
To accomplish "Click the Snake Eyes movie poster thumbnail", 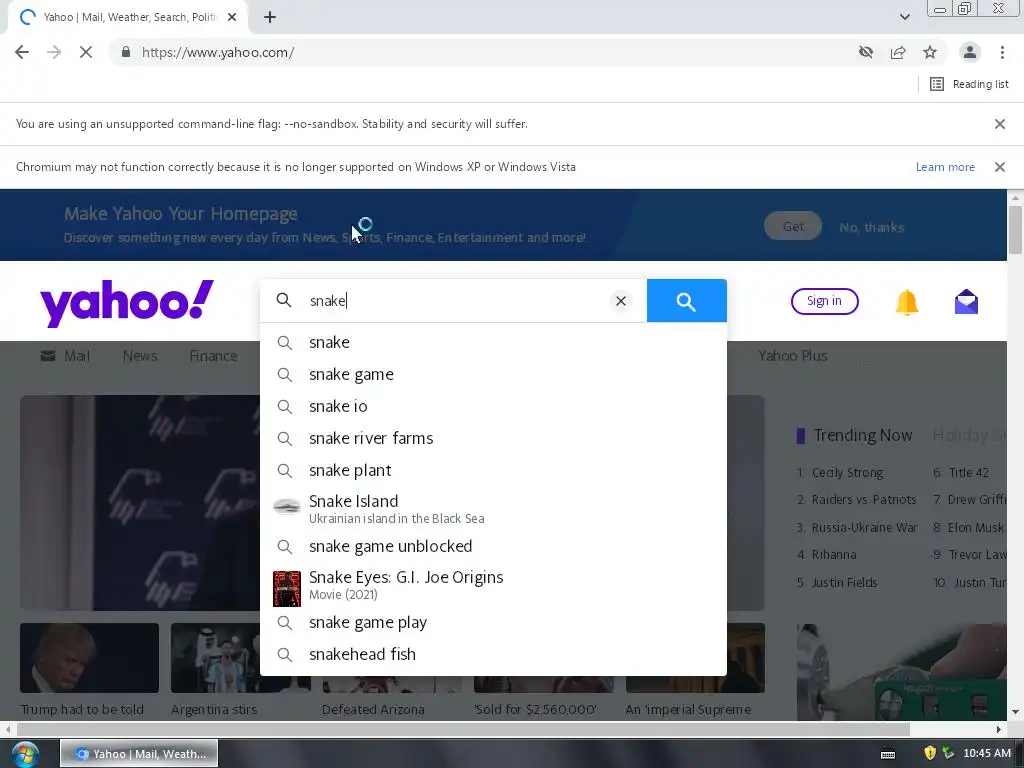I will coord(287,588).
